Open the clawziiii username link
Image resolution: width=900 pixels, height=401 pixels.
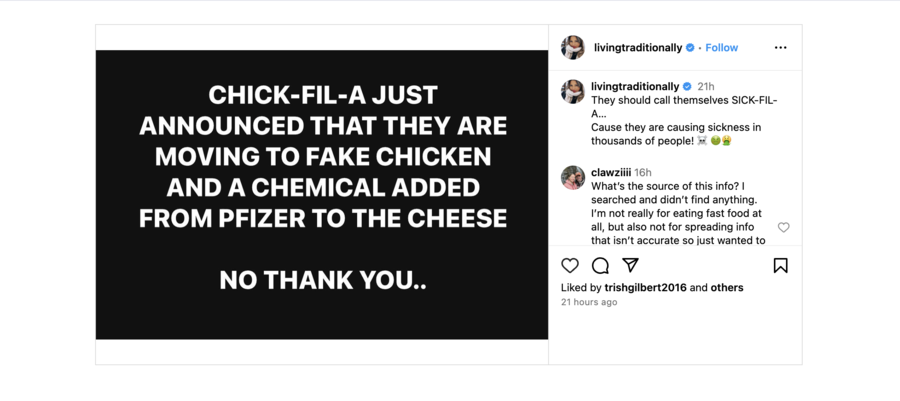tap(610, 173)
